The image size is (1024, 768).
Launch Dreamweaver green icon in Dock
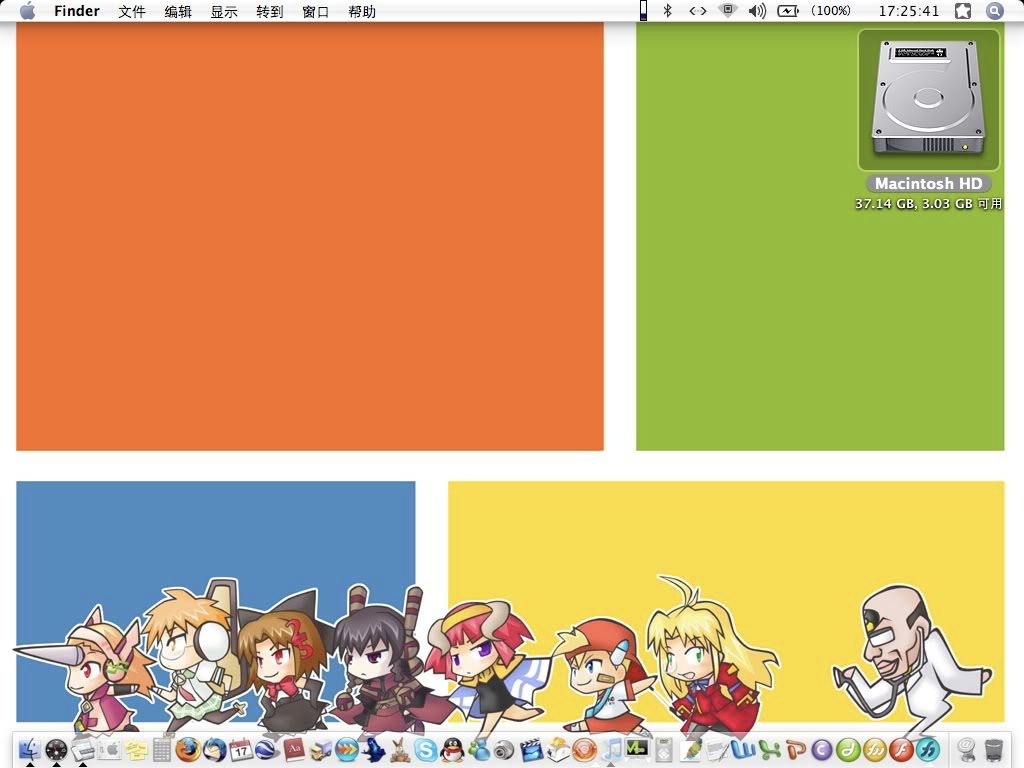[848, 749]
